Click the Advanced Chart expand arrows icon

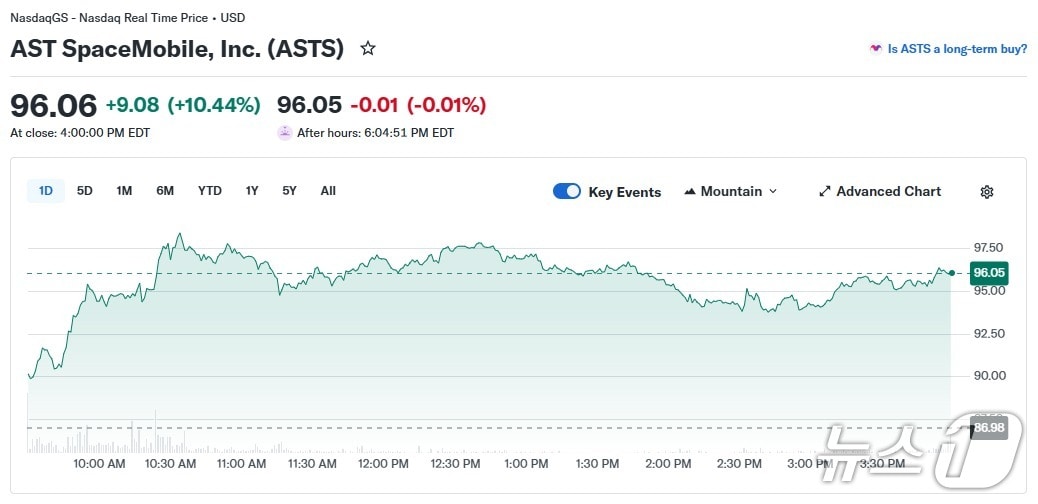[x=825, y=192]
